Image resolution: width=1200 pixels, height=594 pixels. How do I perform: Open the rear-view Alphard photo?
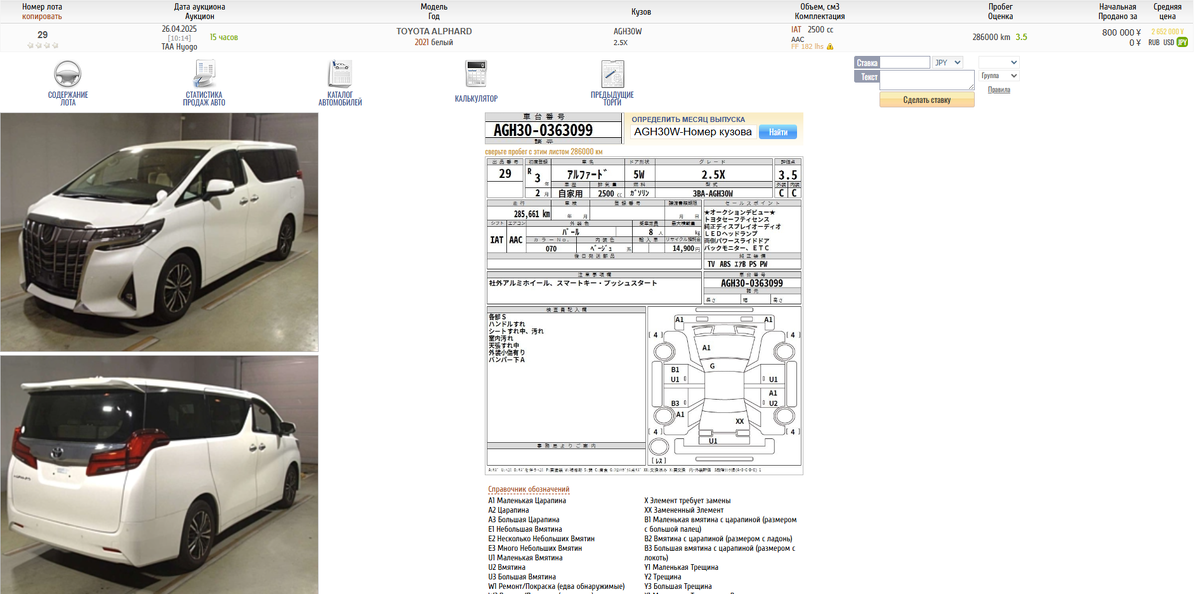(x=159, y=475)
